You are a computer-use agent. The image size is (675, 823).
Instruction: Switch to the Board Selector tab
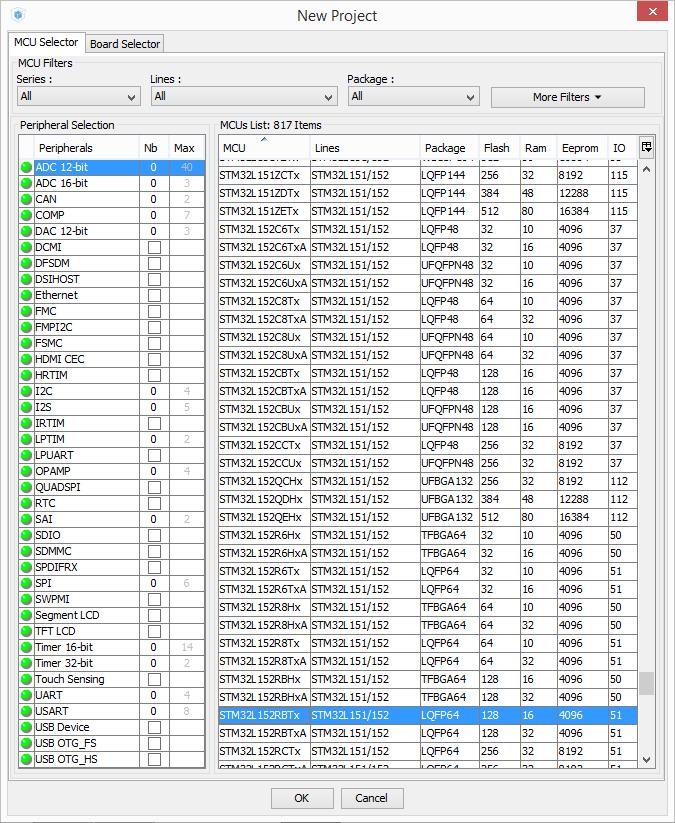[124, 44]
